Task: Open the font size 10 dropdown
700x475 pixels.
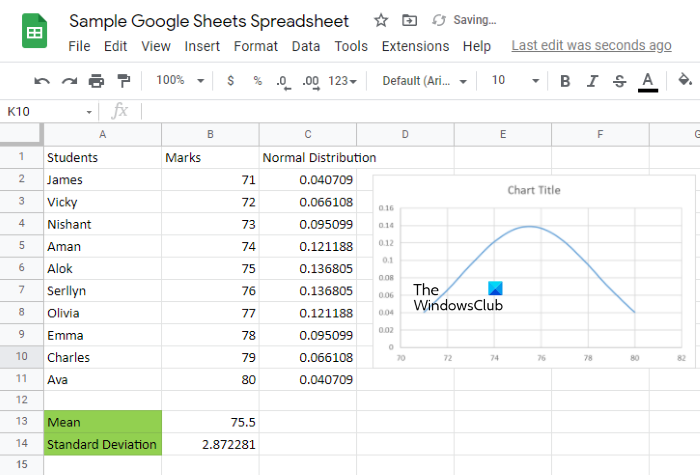Action: (x=515, y=81)
